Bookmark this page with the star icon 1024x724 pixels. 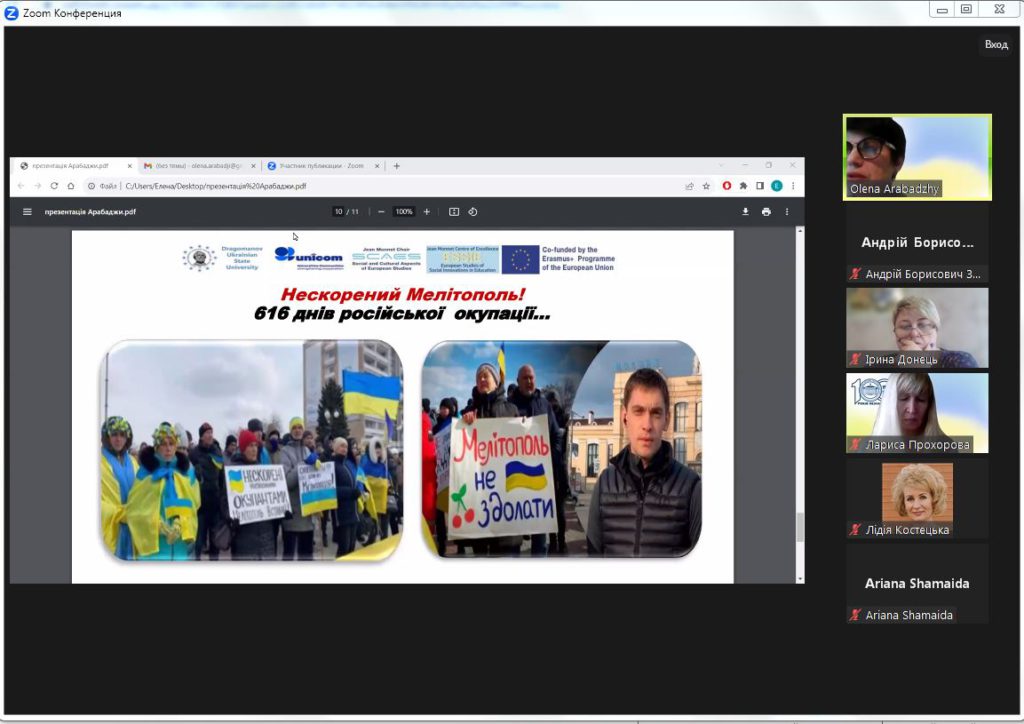coord(706,186)
